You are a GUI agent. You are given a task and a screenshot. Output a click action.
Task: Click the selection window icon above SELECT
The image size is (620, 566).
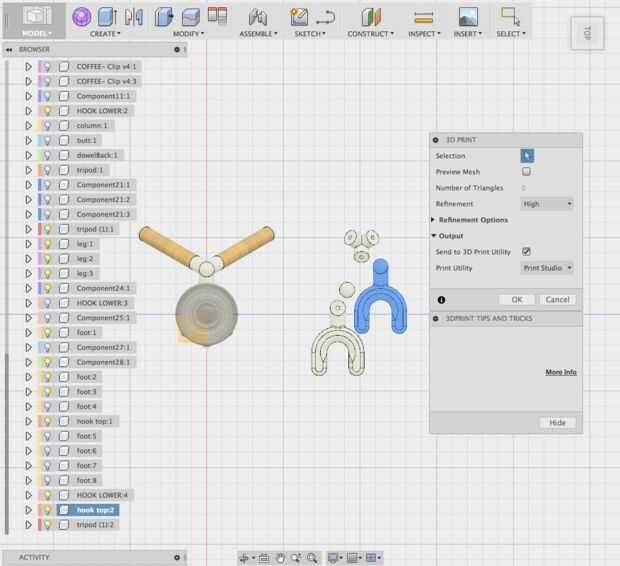pos(510,17)
